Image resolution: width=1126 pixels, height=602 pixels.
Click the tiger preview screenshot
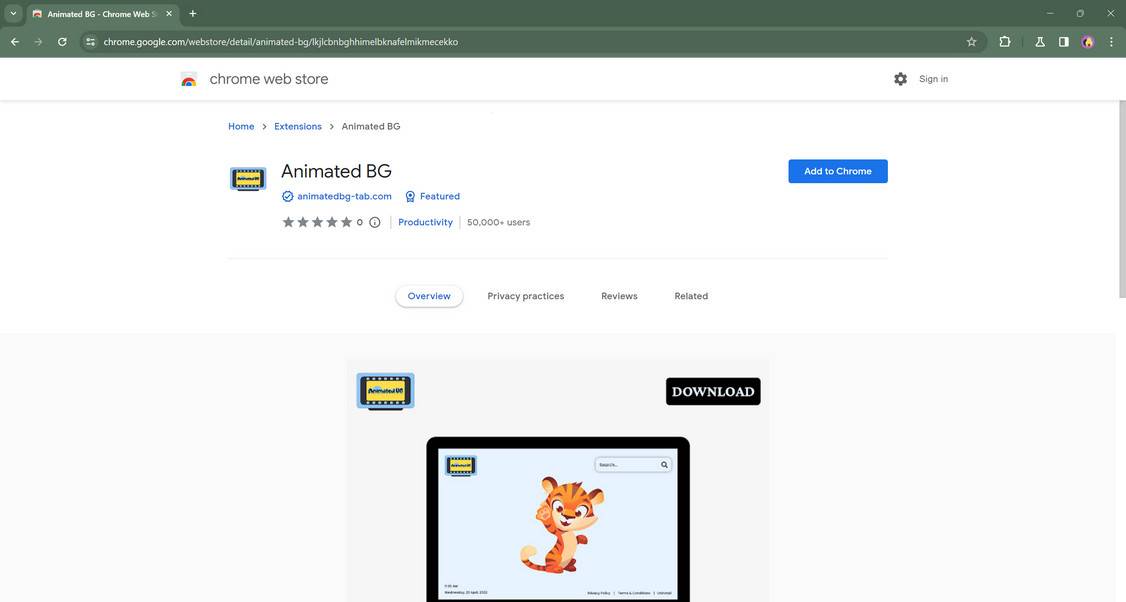558,520
